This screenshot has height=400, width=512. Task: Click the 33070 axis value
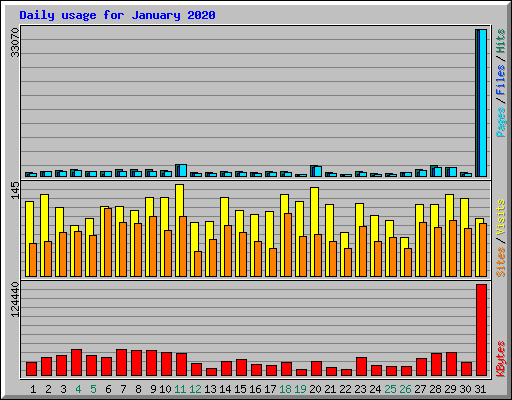coord(15,43)
